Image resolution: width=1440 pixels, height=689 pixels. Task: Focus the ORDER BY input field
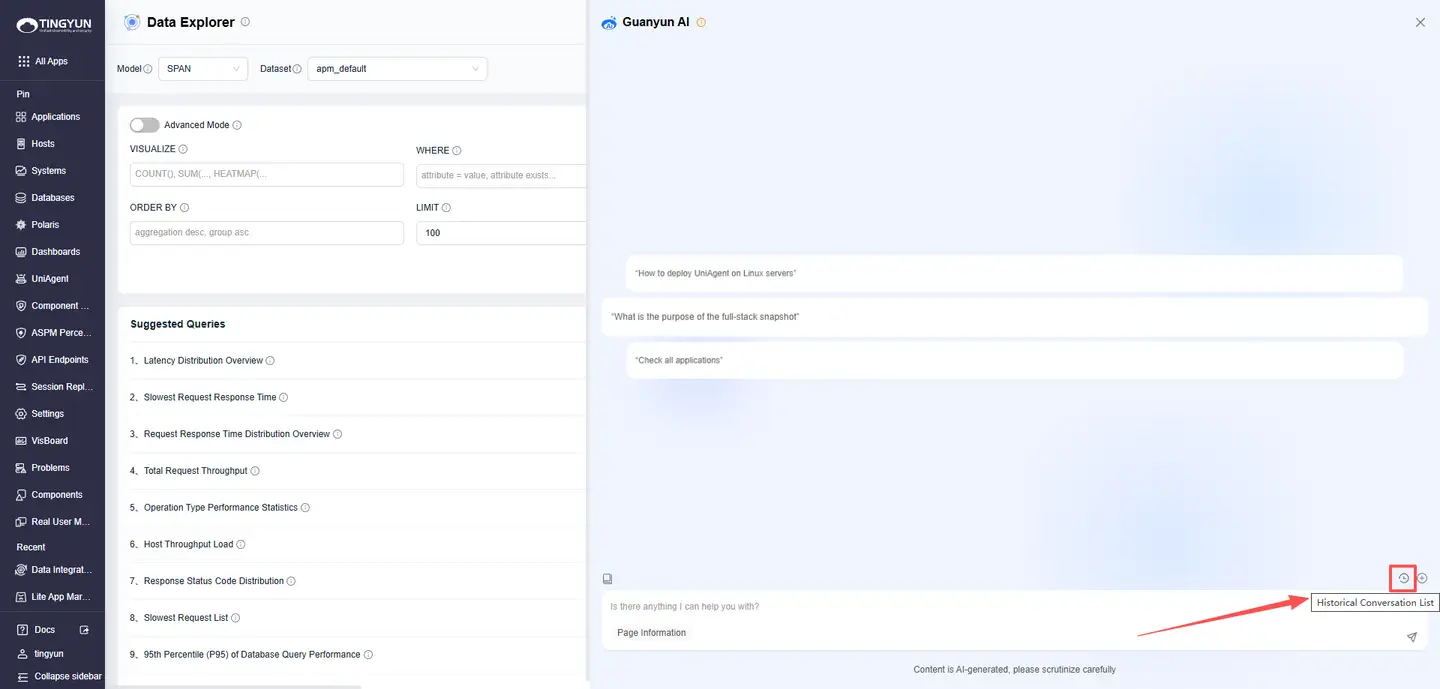pyautogui.click(x=266, y=233)
